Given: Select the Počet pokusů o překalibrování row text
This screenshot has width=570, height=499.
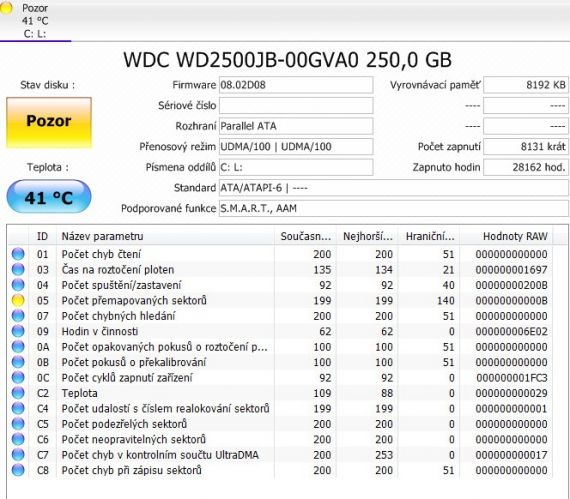Looking at the screenshot, I should (133, 362).
